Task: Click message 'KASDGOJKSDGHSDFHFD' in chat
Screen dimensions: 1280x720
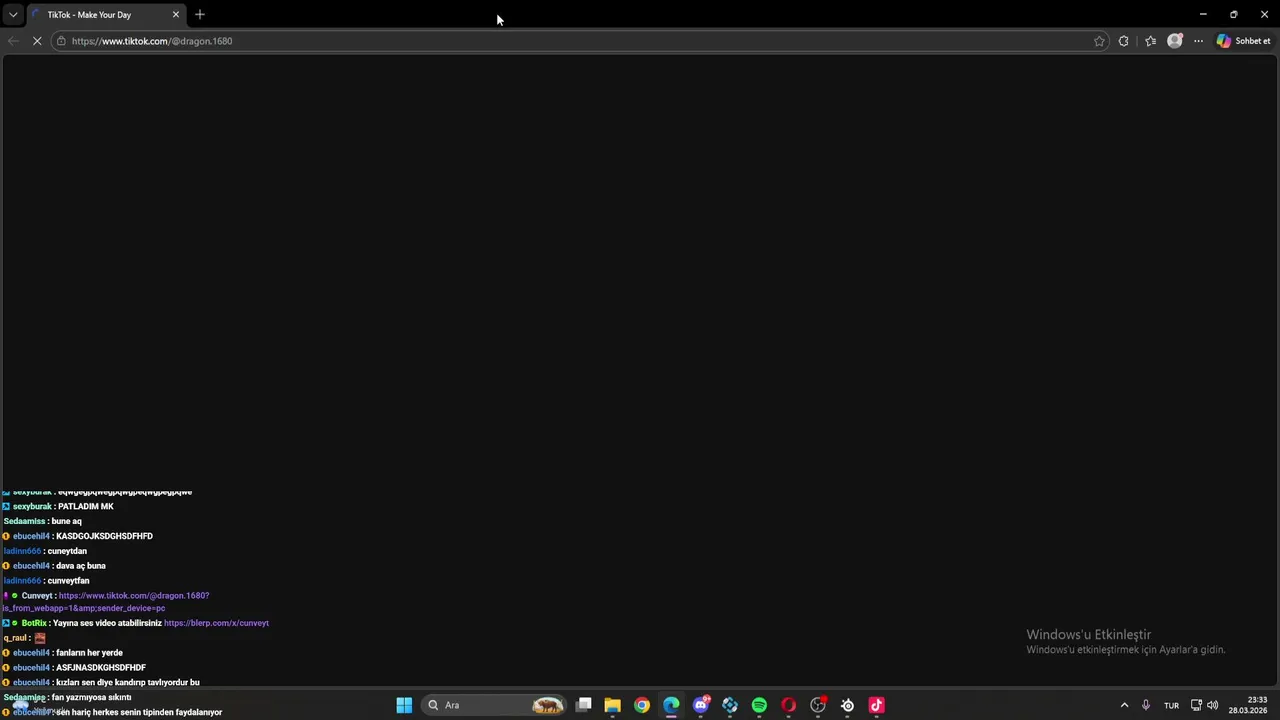Action: [104, 536]
